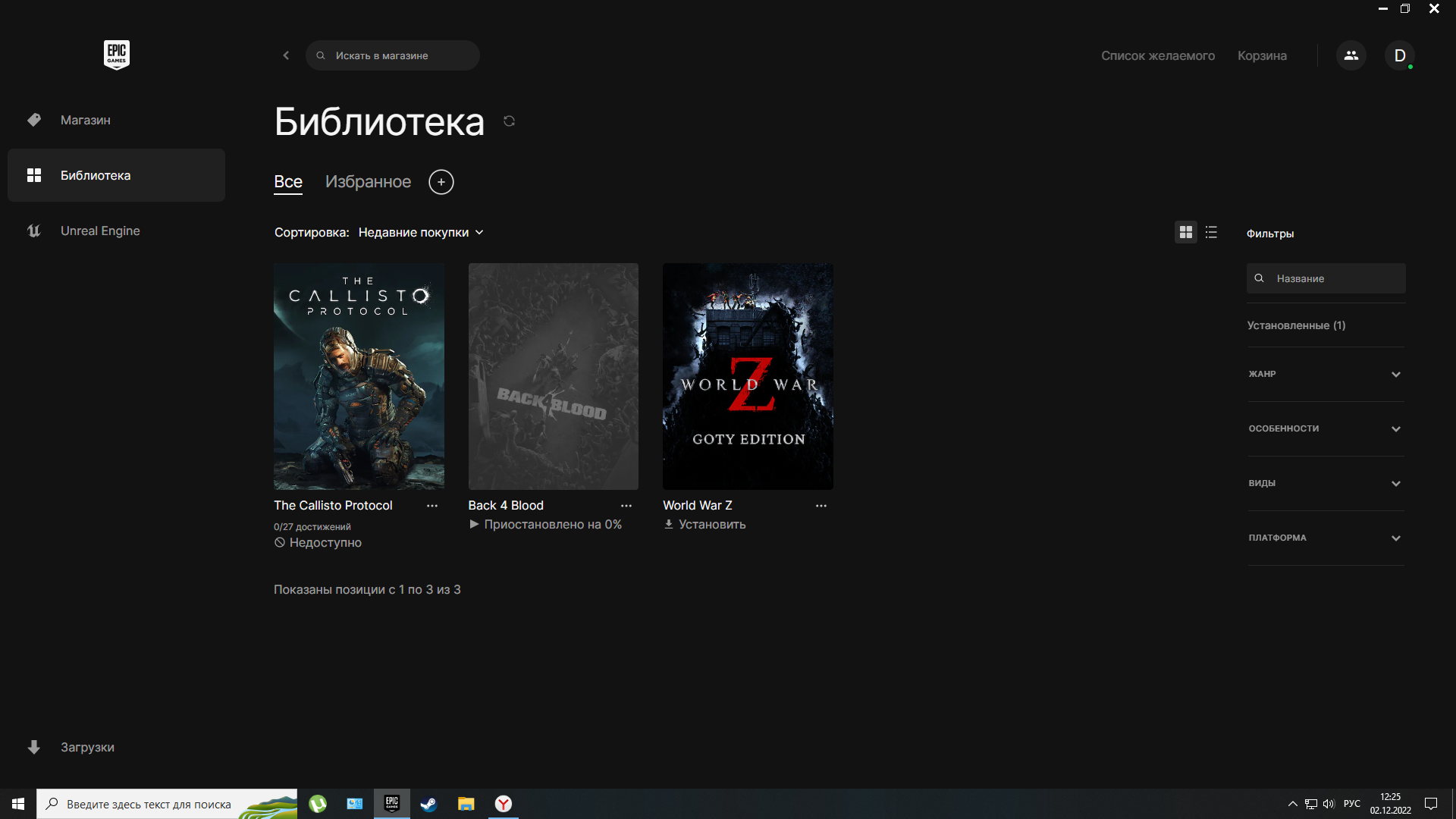Switch to list view layout
Screen dimensions: 1456x819
(1211, 232)
